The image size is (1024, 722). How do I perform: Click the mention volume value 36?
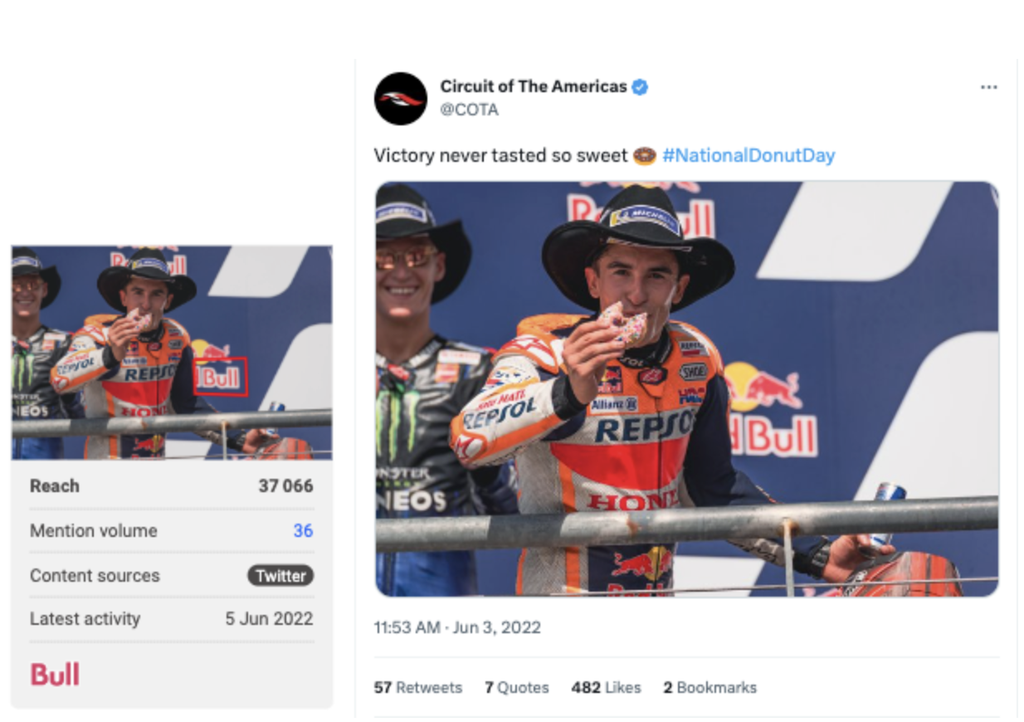302,531
